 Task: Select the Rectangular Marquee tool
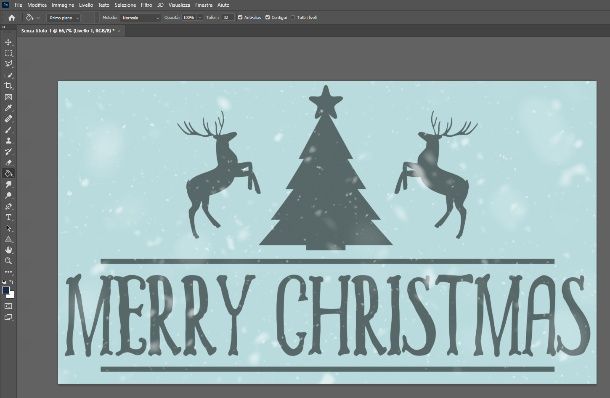click(x=9, y=53)
